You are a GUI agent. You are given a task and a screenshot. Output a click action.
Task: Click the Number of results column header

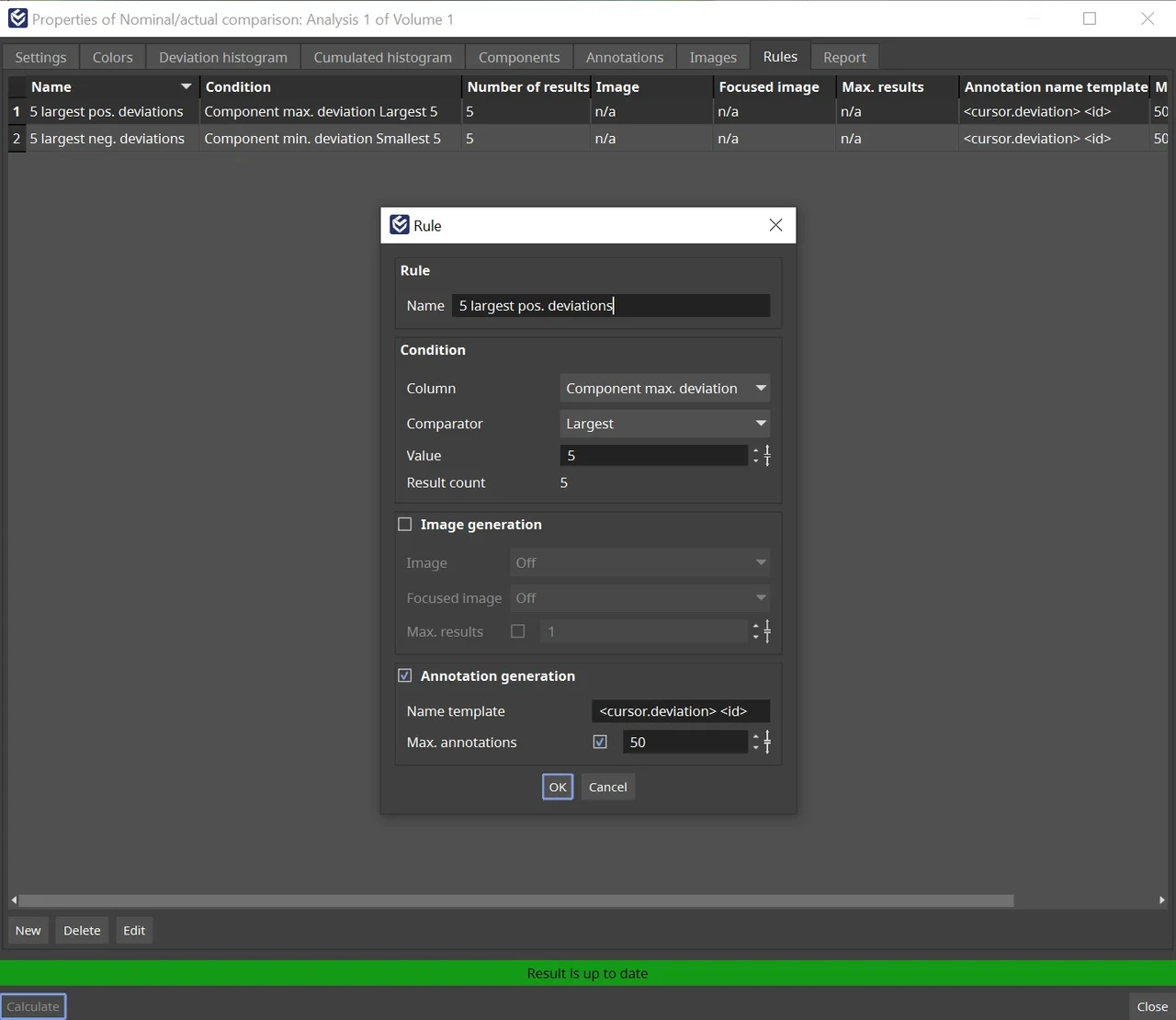pyautogui.click(x=526, y=86)
